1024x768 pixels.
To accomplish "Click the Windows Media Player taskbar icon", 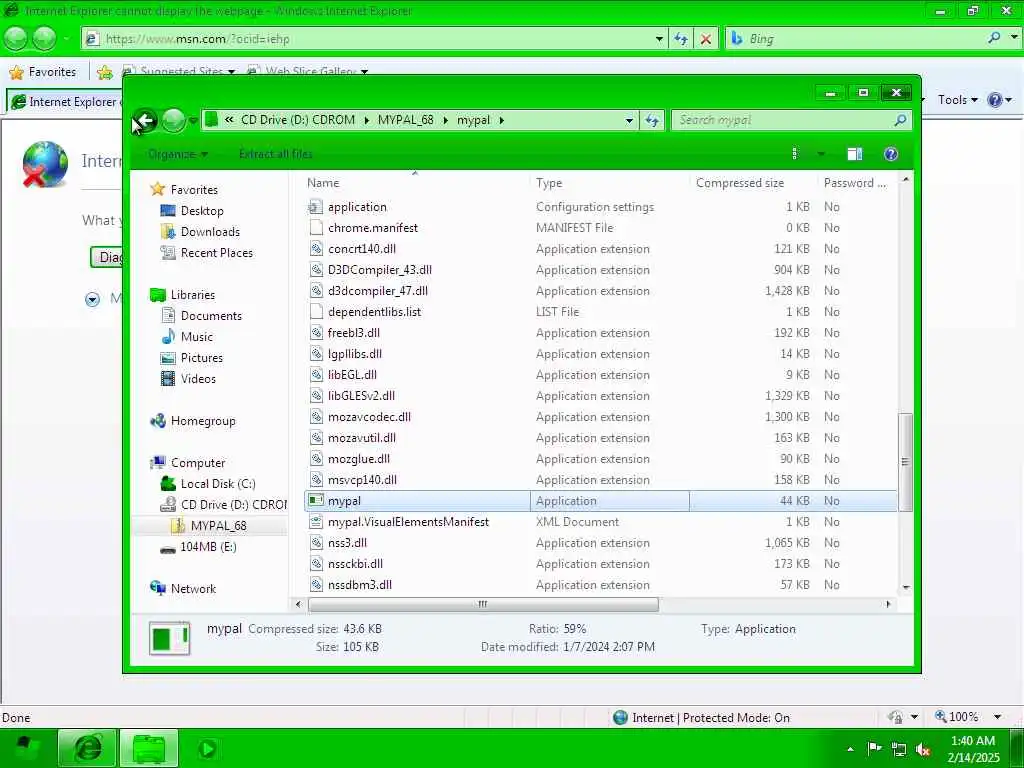I will [207, 749].
